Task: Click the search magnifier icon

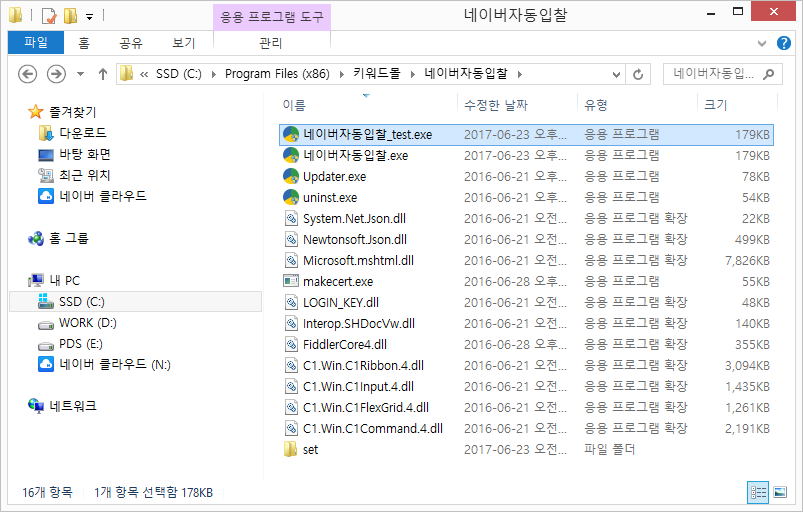Action: [x=768, y=74]
